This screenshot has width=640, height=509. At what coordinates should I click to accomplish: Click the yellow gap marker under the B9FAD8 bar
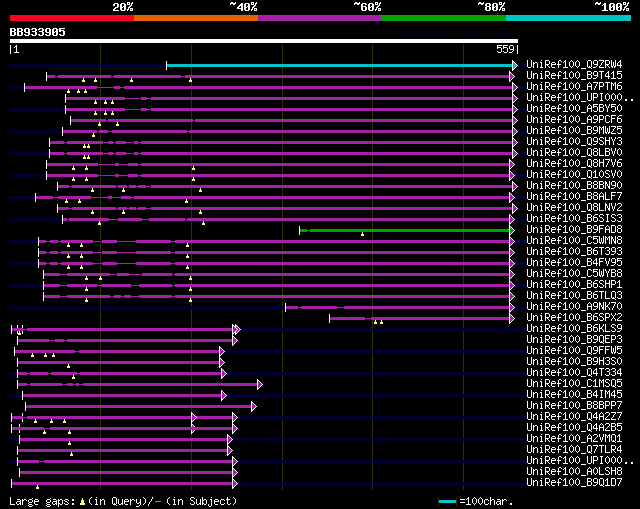[362, 234]
